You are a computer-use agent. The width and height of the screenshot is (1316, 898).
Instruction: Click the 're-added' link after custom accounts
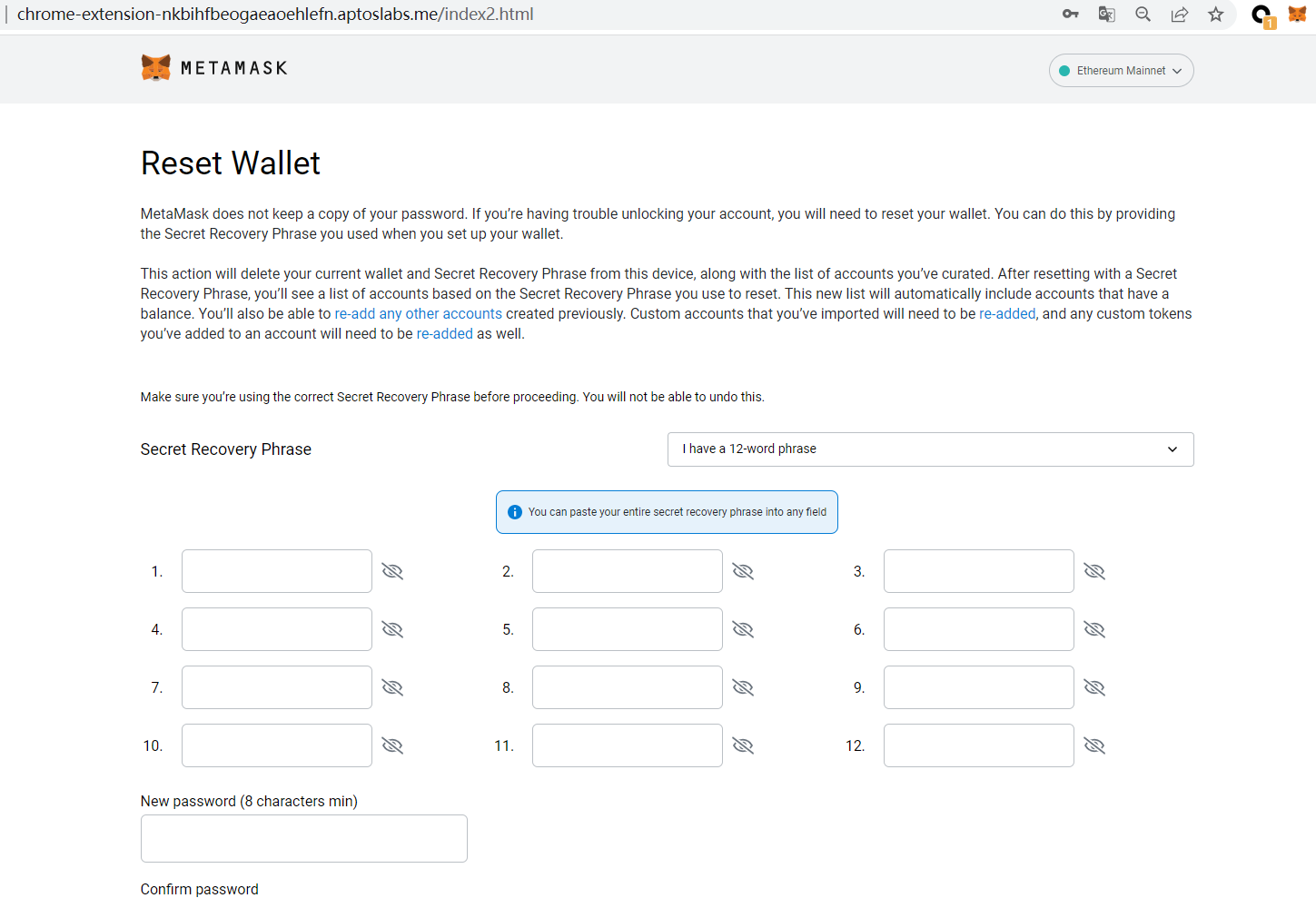point(1007,314)
